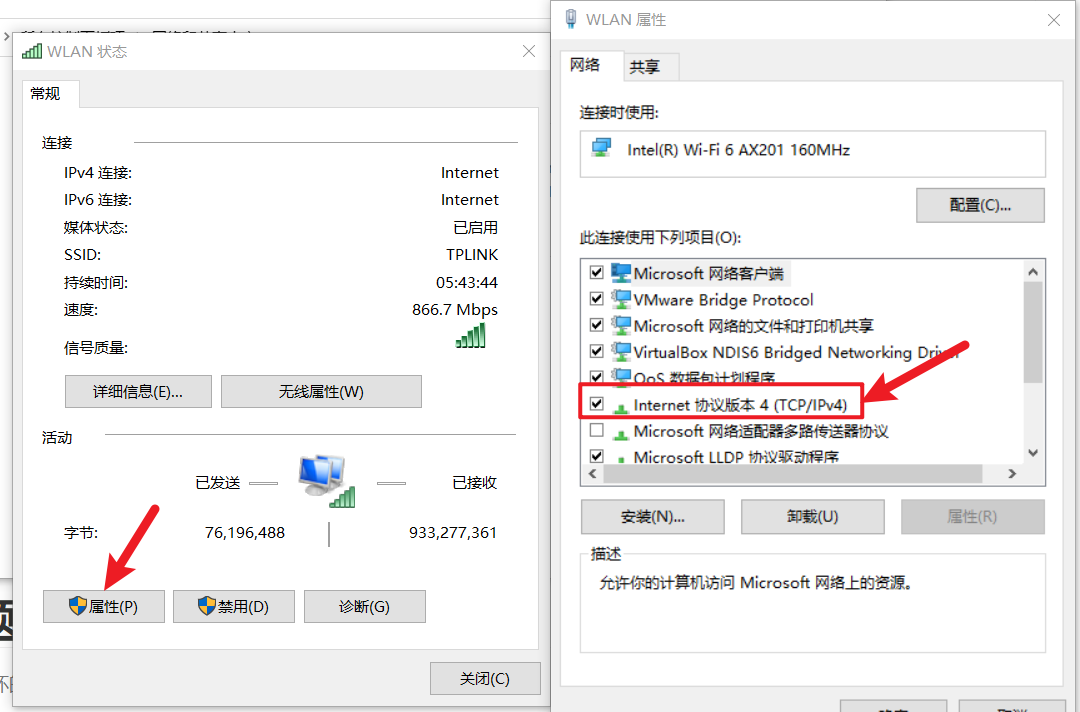
Task: Click the Microsoft 网络客户端 network icon
Action: click(621, 273)
